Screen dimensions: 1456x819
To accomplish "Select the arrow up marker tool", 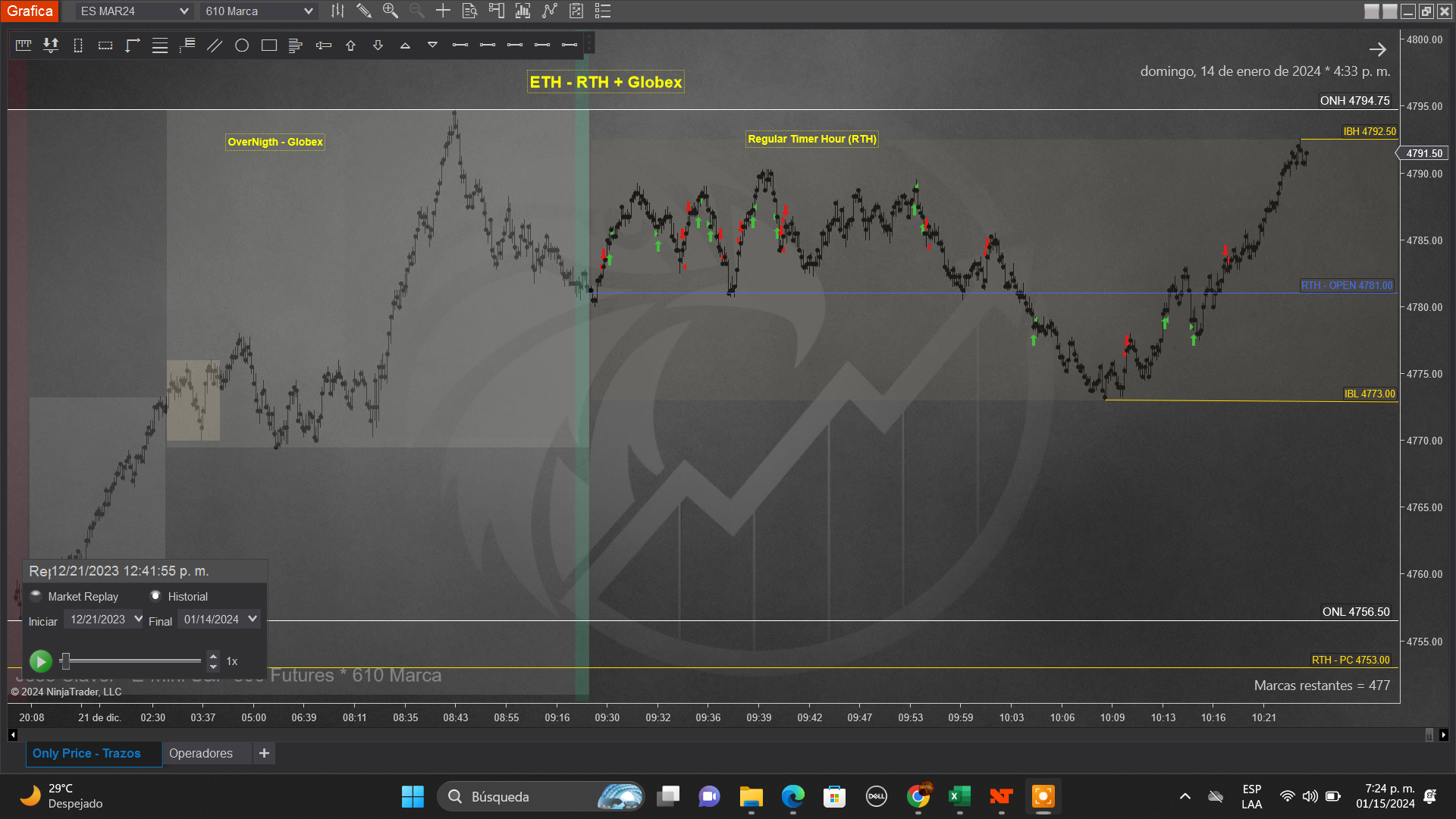I will click(350, 45).
